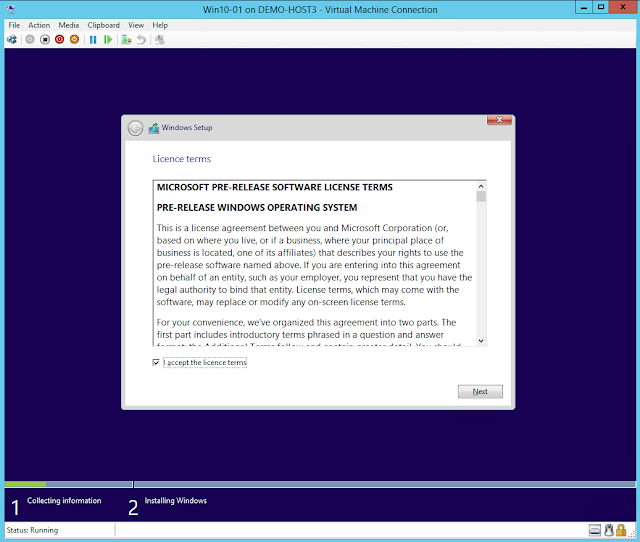This screenshot has width=640, height=542.
Task: Click the Next button in Setup
Action: click(480, 391)
